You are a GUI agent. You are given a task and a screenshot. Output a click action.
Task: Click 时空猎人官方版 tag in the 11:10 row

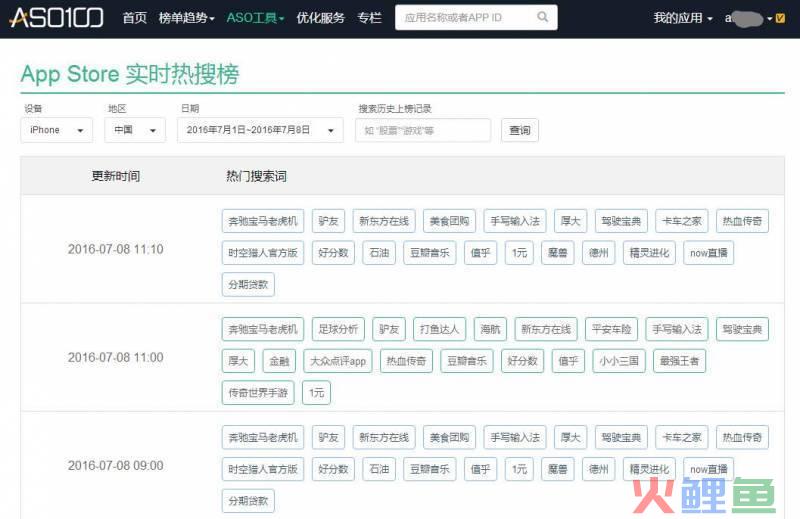263,253
